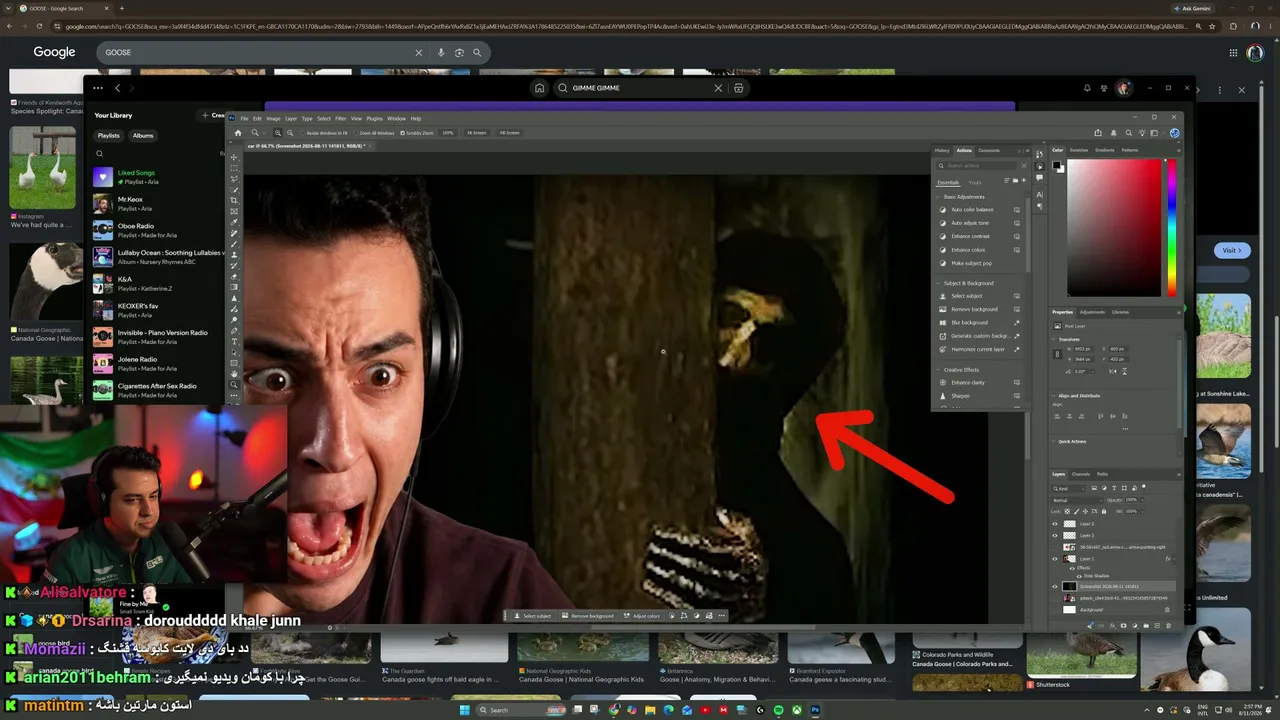
Task: Click the Fit Screen button
Action: click(478, 133)
